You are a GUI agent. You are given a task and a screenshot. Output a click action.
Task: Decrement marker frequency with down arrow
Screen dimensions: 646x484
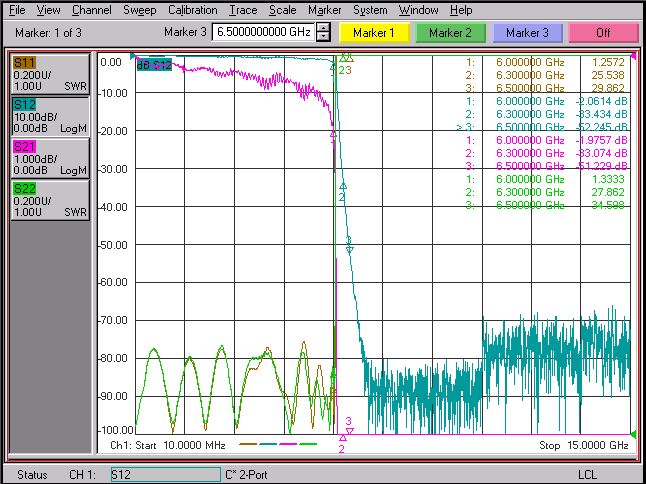pos(323,37)
